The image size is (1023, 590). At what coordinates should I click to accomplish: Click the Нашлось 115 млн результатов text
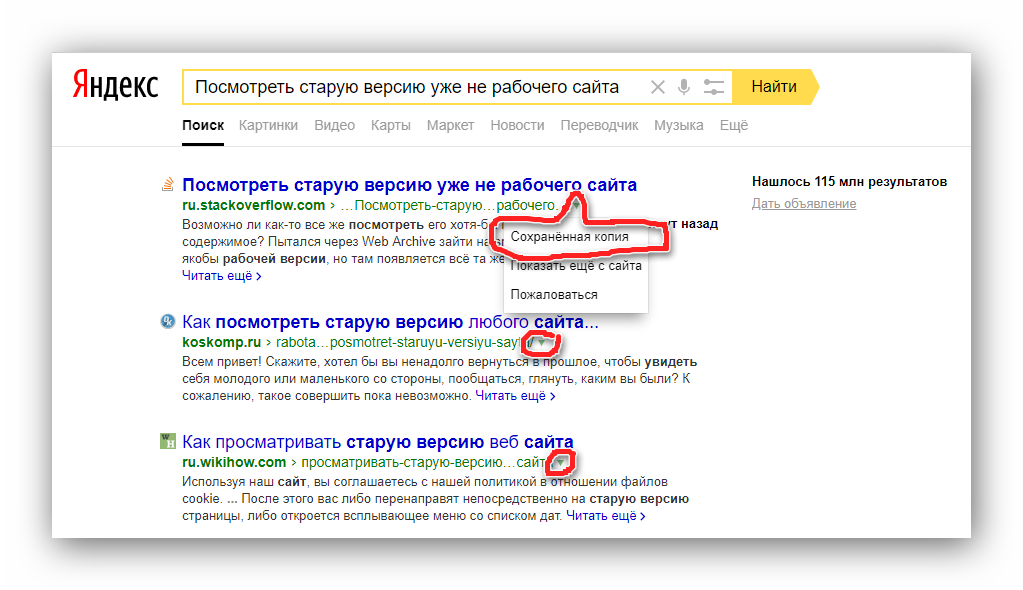coord(849,181)
